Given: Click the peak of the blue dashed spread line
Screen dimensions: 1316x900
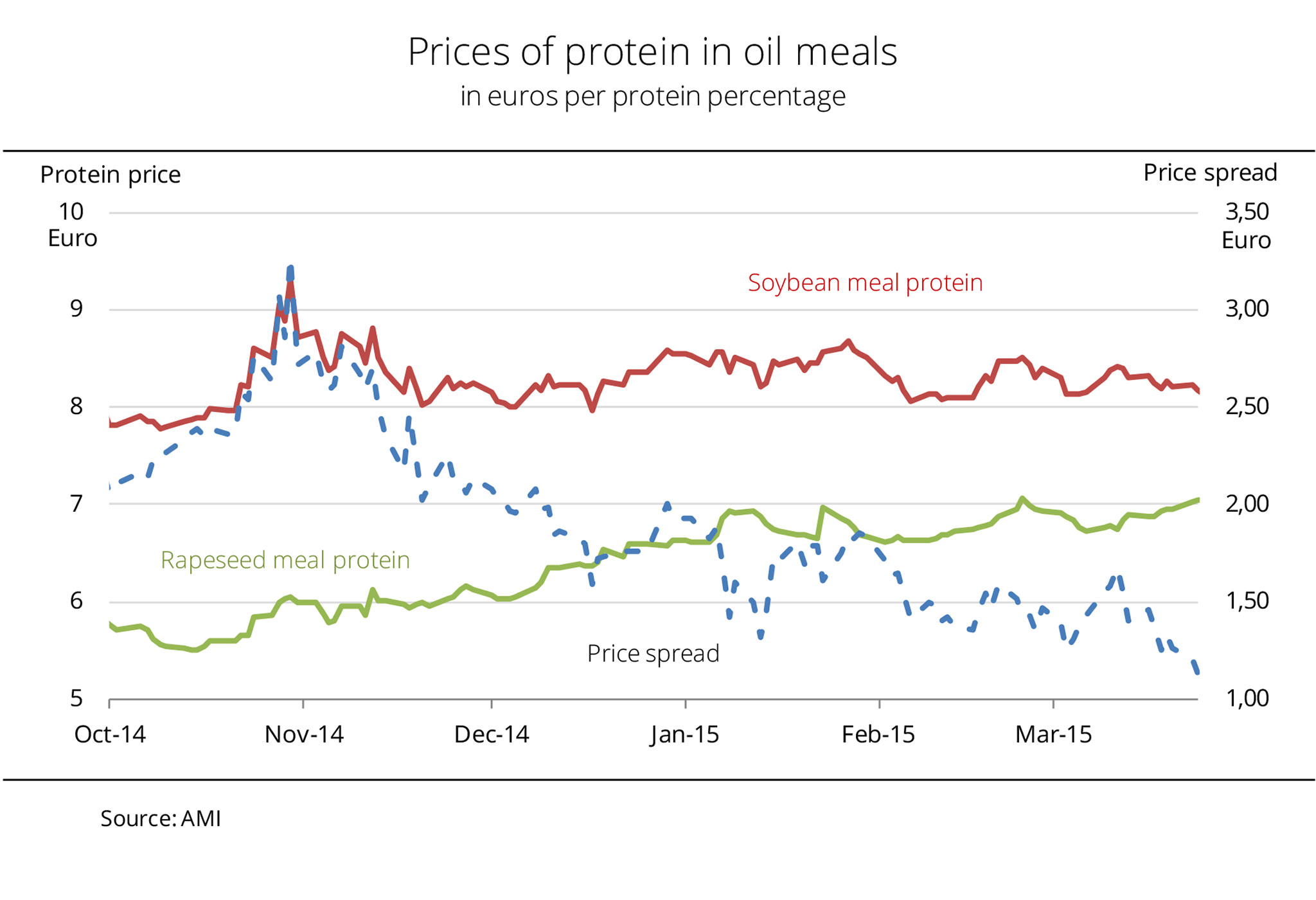Looking at the screenshot, I should coord(291,267).
